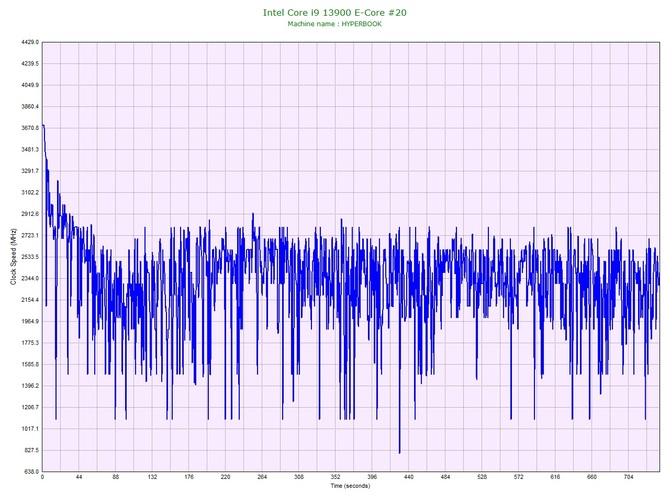The image size is (670, 503).
Task: Click the '4239.5' y-axis value
Action: click(x=30, y=64)
